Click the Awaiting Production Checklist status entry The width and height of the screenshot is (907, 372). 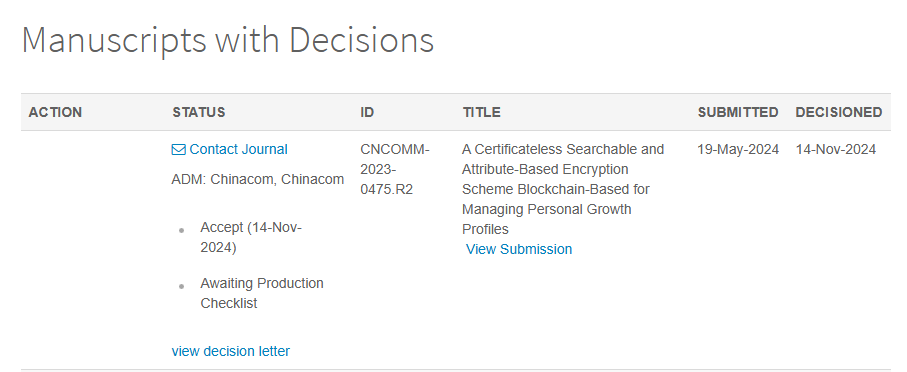tap(262, 293)
